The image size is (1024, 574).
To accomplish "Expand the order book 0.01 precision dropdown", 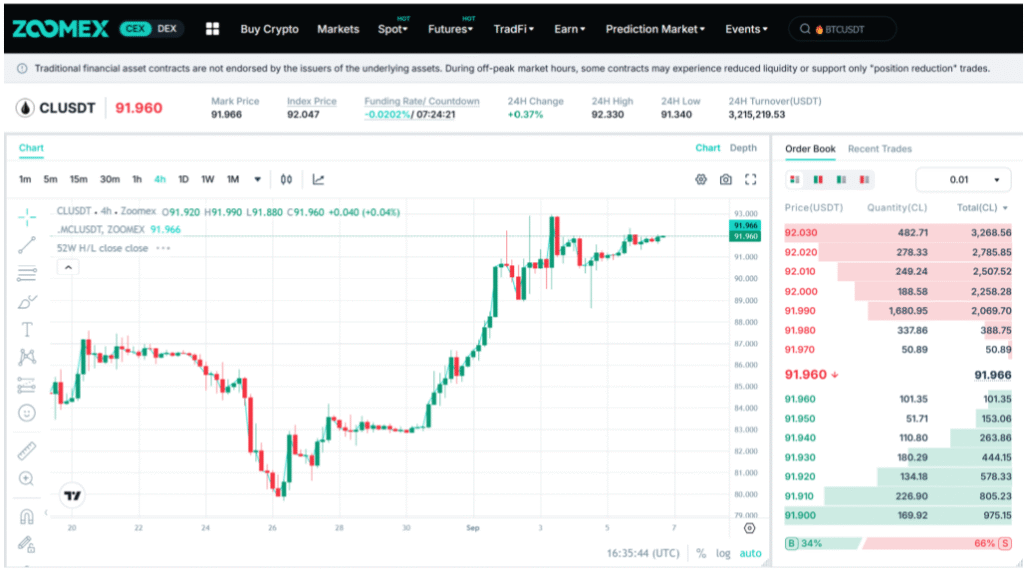I will click(x=963, y=180).
